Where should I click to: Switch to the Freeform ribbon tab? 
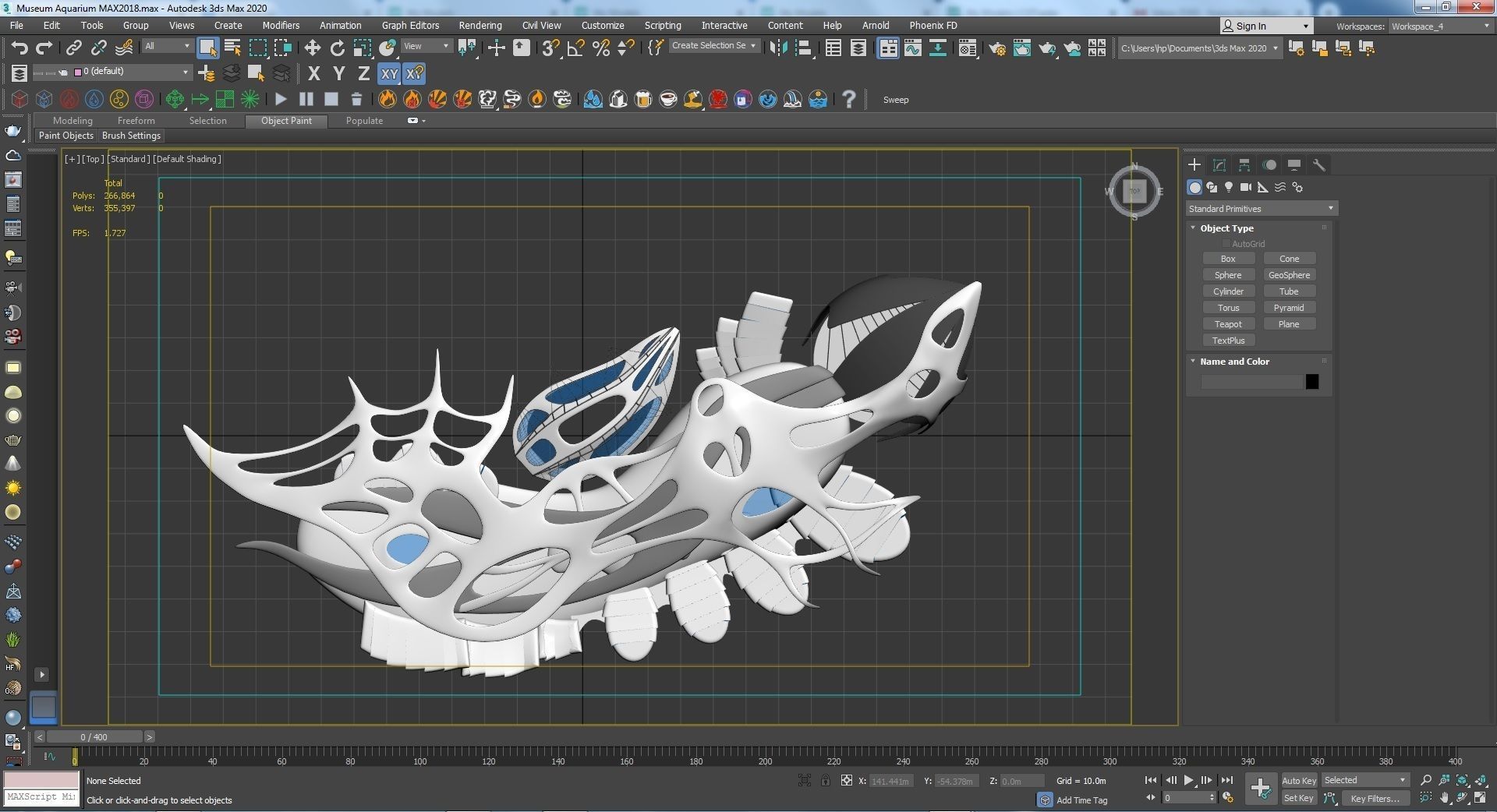(136, 121)
